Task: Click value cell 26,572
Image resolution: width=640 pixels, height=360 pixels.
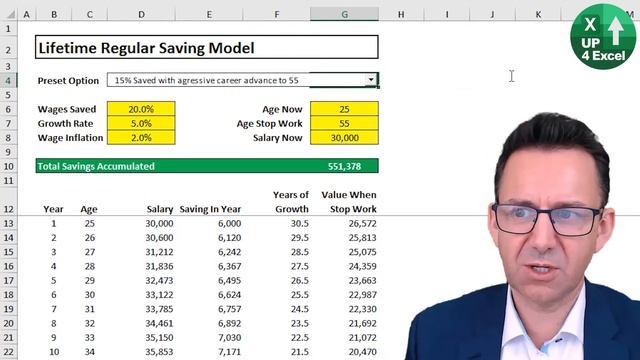Action: coord(362,223)
